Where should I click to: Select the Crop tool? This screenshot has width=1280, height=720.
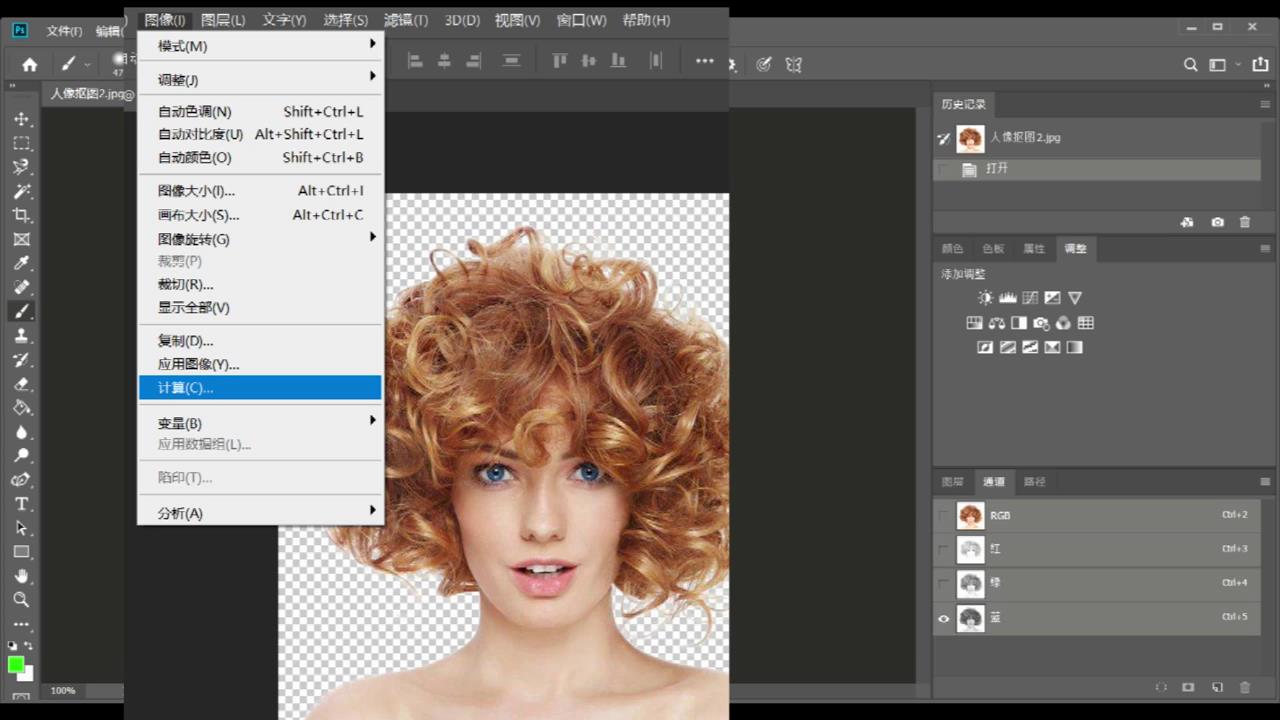tap(21, 215)
